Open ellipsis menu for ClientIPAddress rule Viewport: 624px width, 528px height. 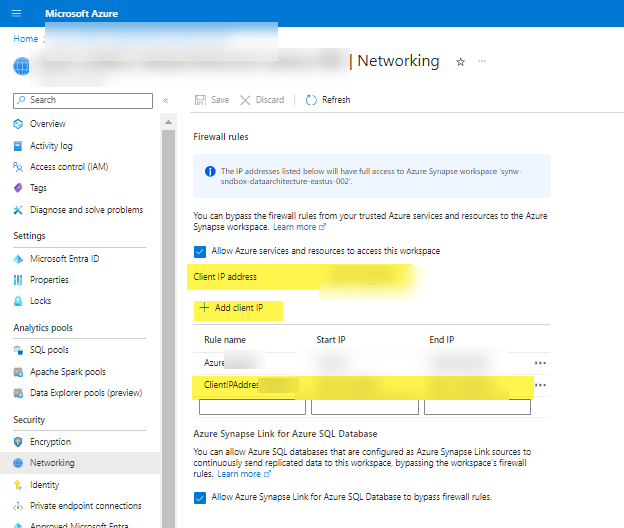point(540,385)
